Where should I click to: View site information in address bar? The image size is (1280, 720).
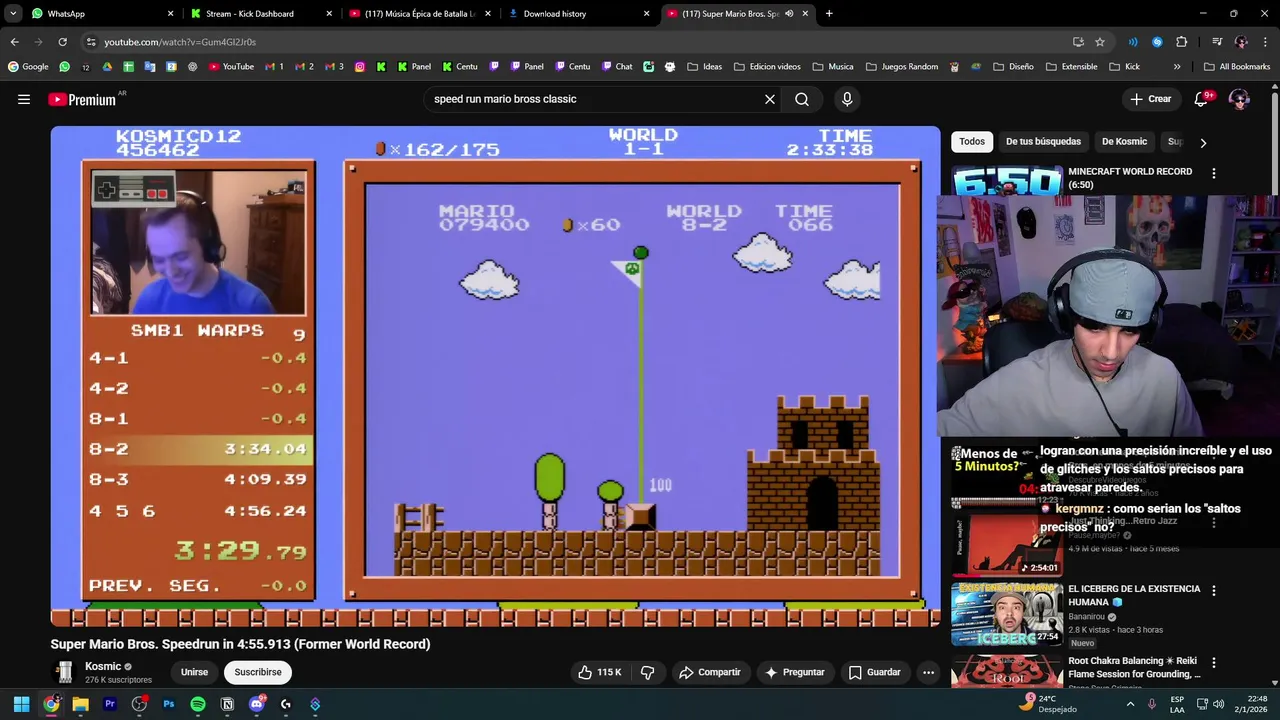click(x=91, y=42)
